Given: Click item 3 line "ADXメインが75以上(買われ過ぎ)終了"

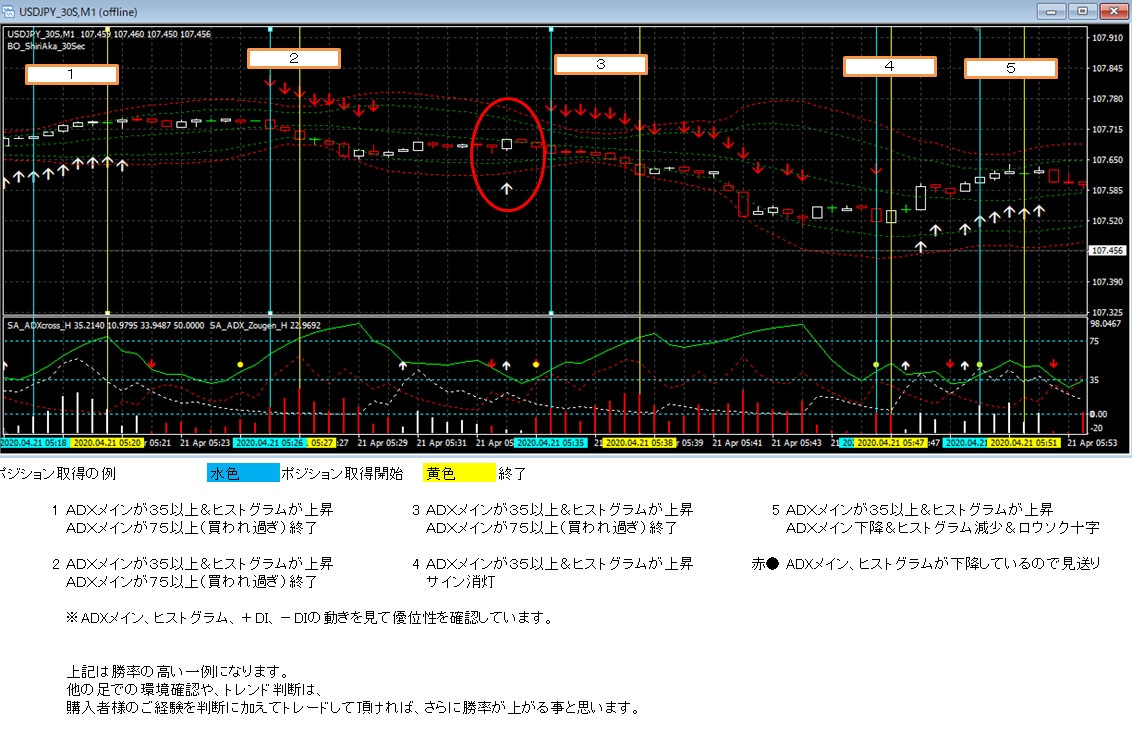Looking at the screenshot, I should 552,527.
